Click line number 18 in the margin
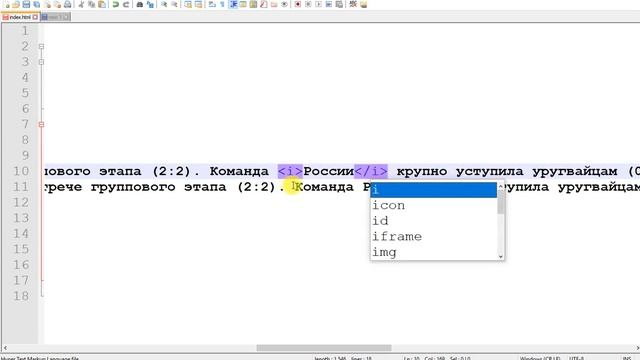The height and width of the screenshot is (360, 640). pyautogui.click(x=21, y=296)
